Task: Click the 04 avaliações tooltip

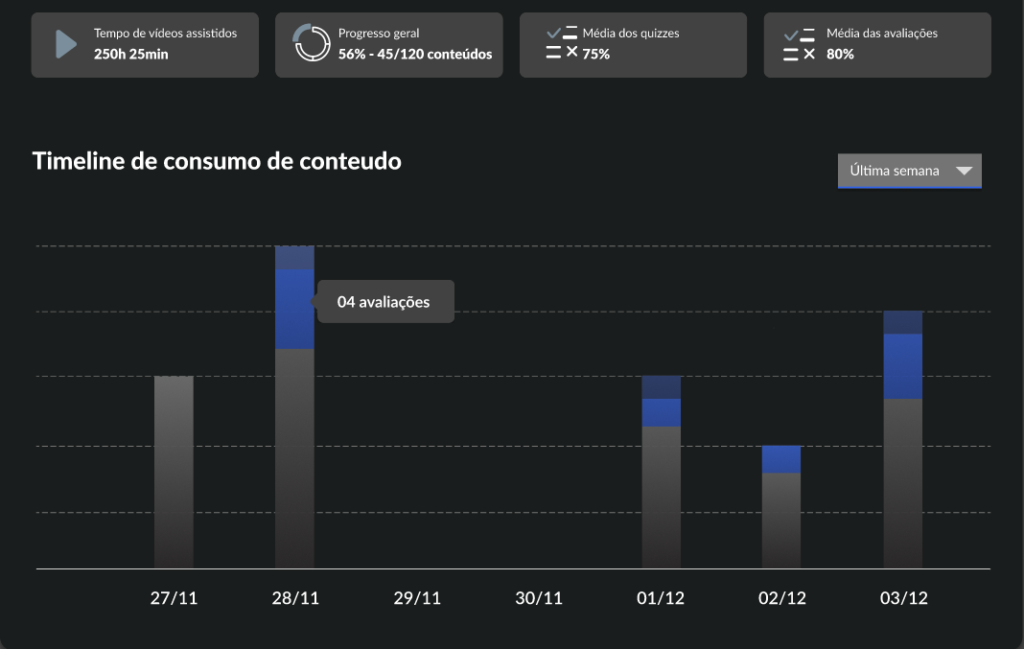Action: (x=385, y=301)
